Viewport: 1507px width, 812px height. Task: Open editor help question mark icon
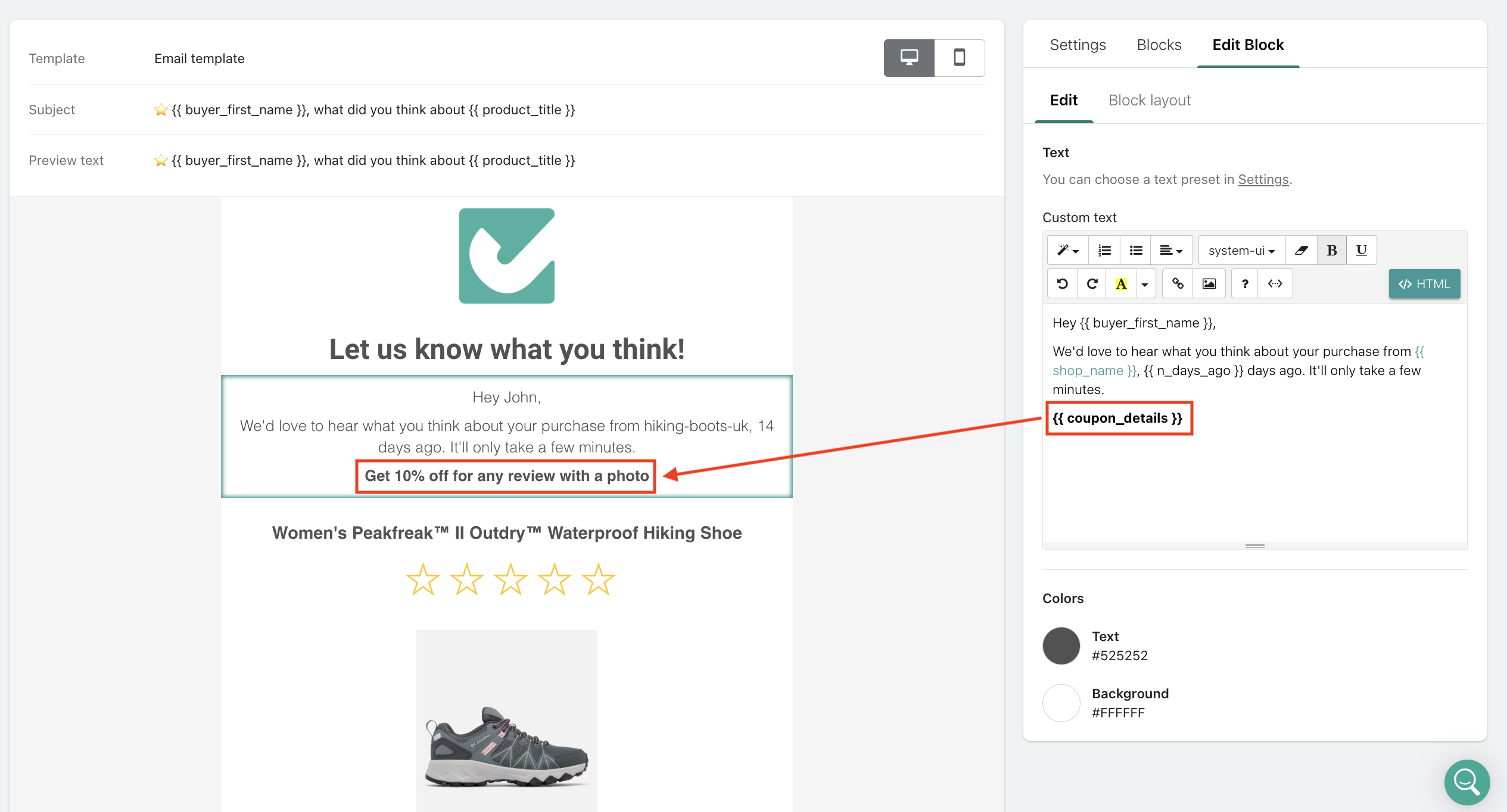click(1244, 284)
